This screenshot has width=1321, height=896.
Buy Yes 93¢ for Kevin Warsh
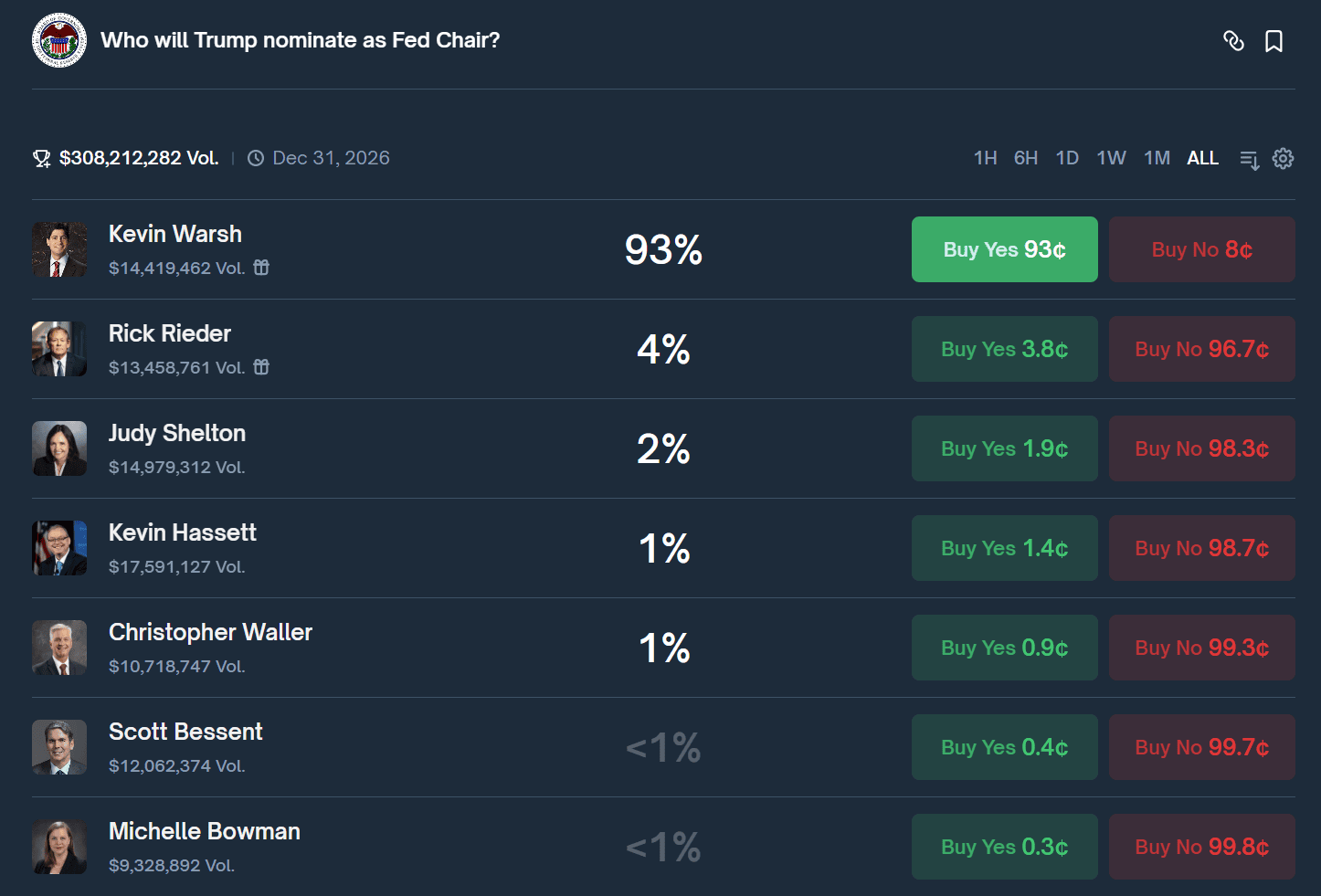(x=1004, y=249)
